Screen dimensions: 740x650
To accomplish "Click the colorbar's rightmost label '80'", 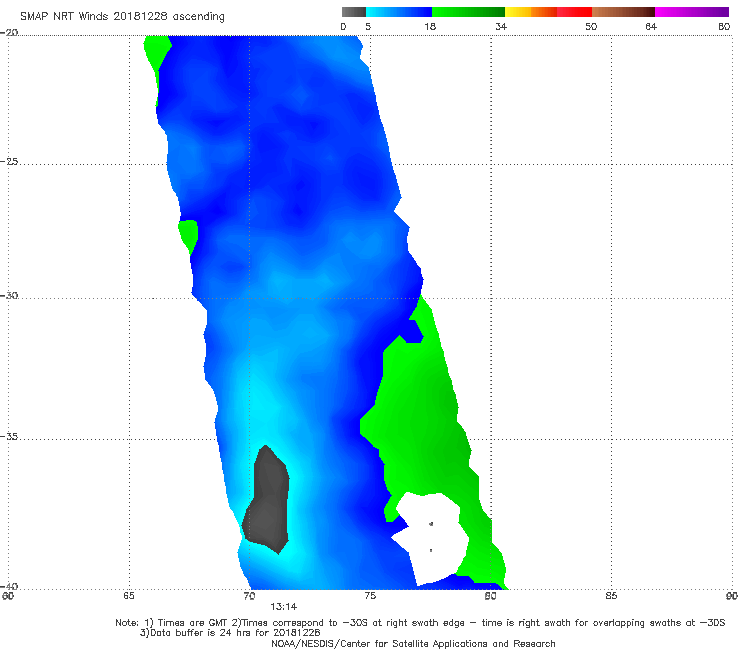I will point(724,26).
